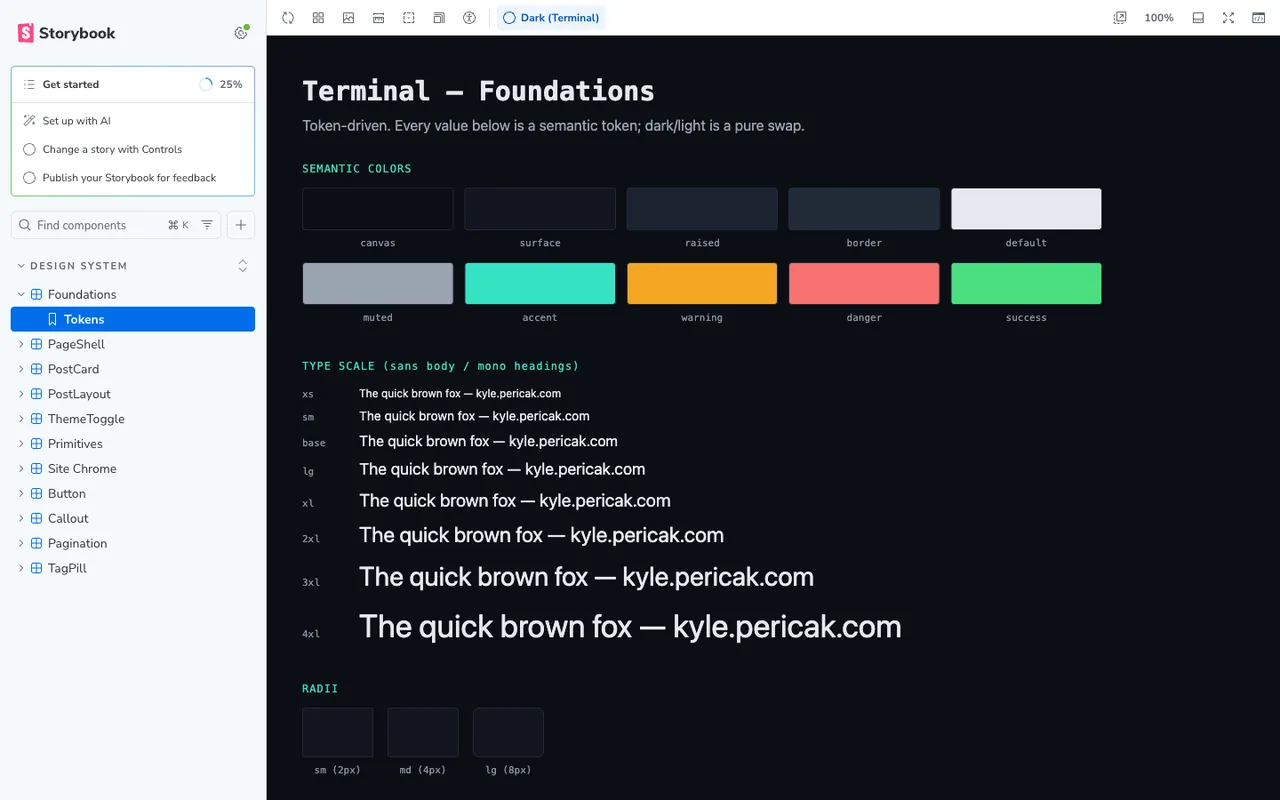Toggle the measure ruler toolbar icon

[378, 18]
